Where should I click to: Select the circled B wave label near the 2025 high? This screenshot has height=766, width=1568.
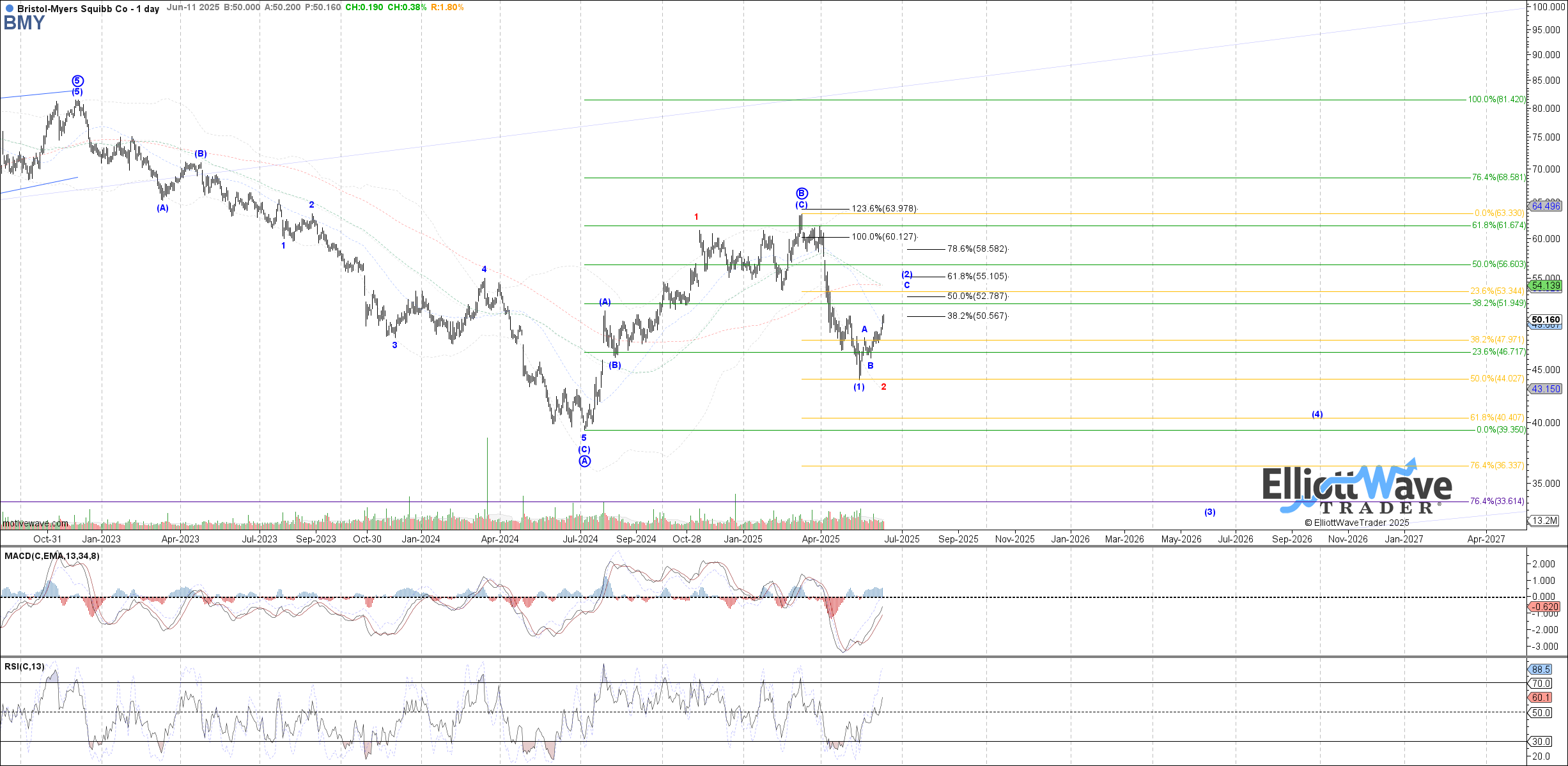pyautogui.click(x=802, y=193)
